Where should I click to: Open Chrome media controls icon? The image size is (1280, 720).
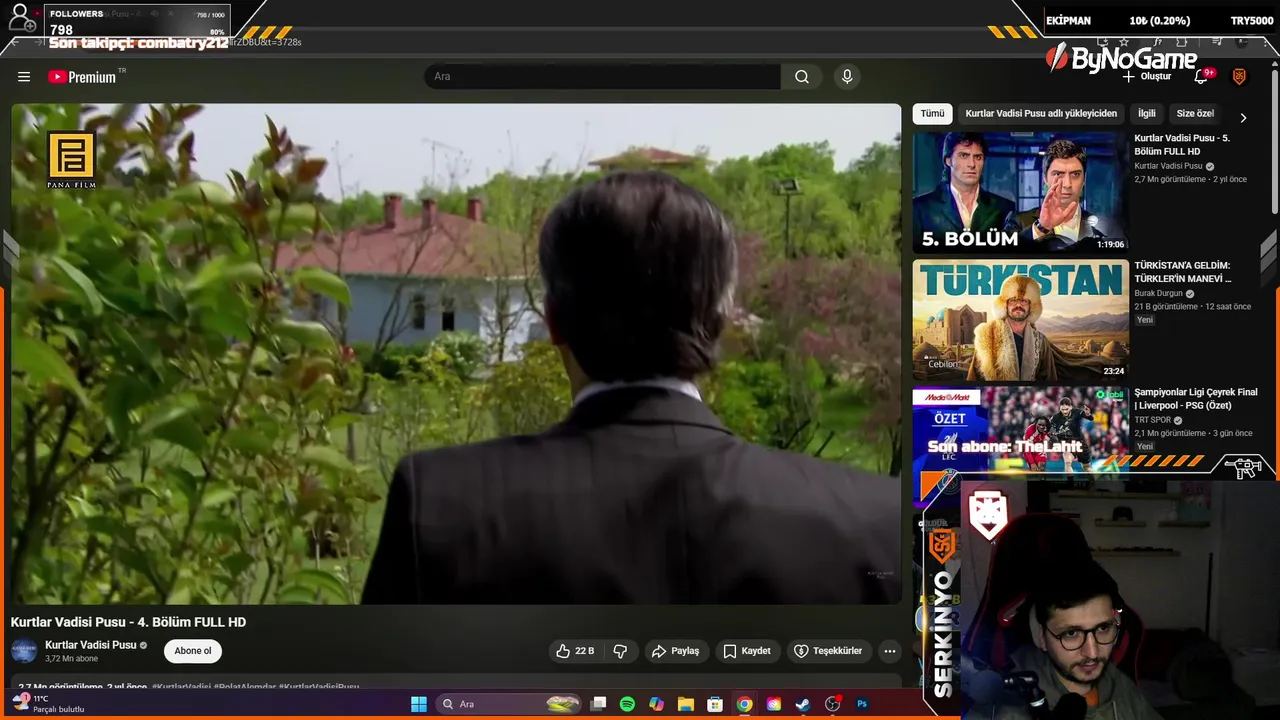point(1216,42)
